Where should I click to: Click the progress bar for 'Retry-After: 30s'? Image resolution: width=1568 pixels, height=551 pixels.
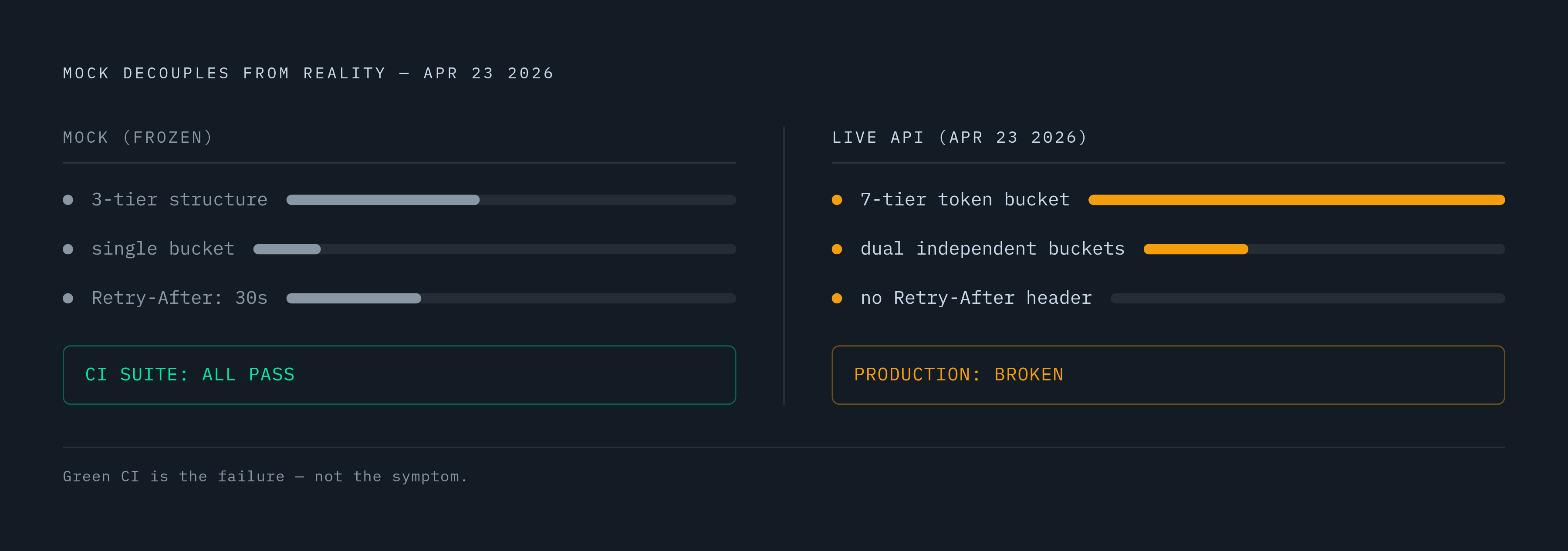pos(511,299)
